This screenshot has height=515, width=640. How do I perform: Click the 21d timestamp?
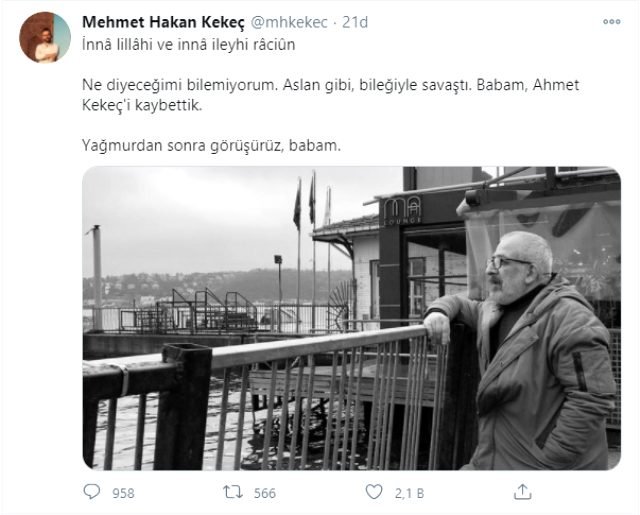[355, 22]
